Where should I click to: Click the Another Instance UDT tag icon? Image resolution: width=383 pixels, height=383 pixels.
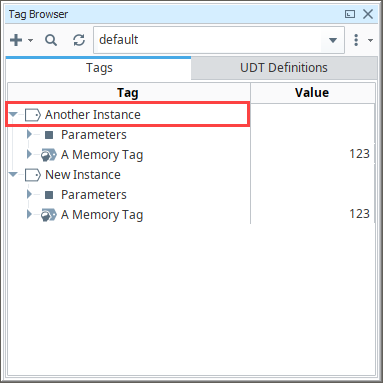tap(33, 115)
